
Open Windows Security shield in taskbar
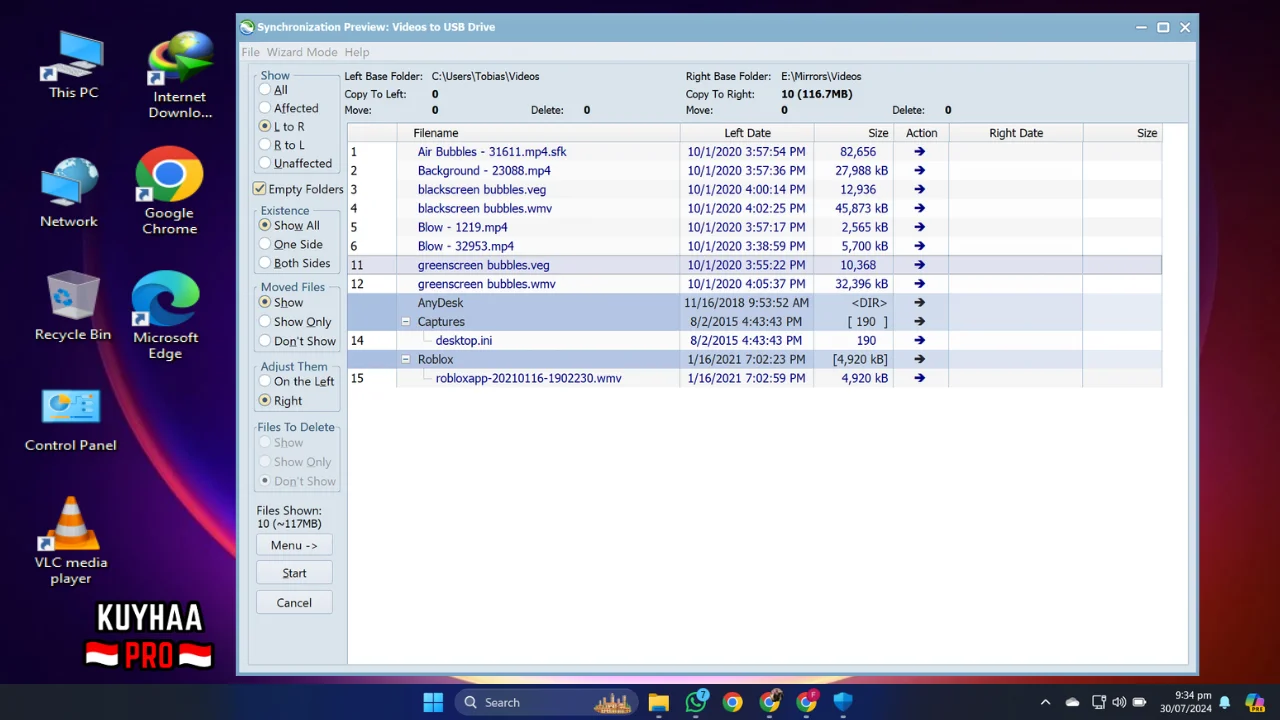tap(843, 702)
